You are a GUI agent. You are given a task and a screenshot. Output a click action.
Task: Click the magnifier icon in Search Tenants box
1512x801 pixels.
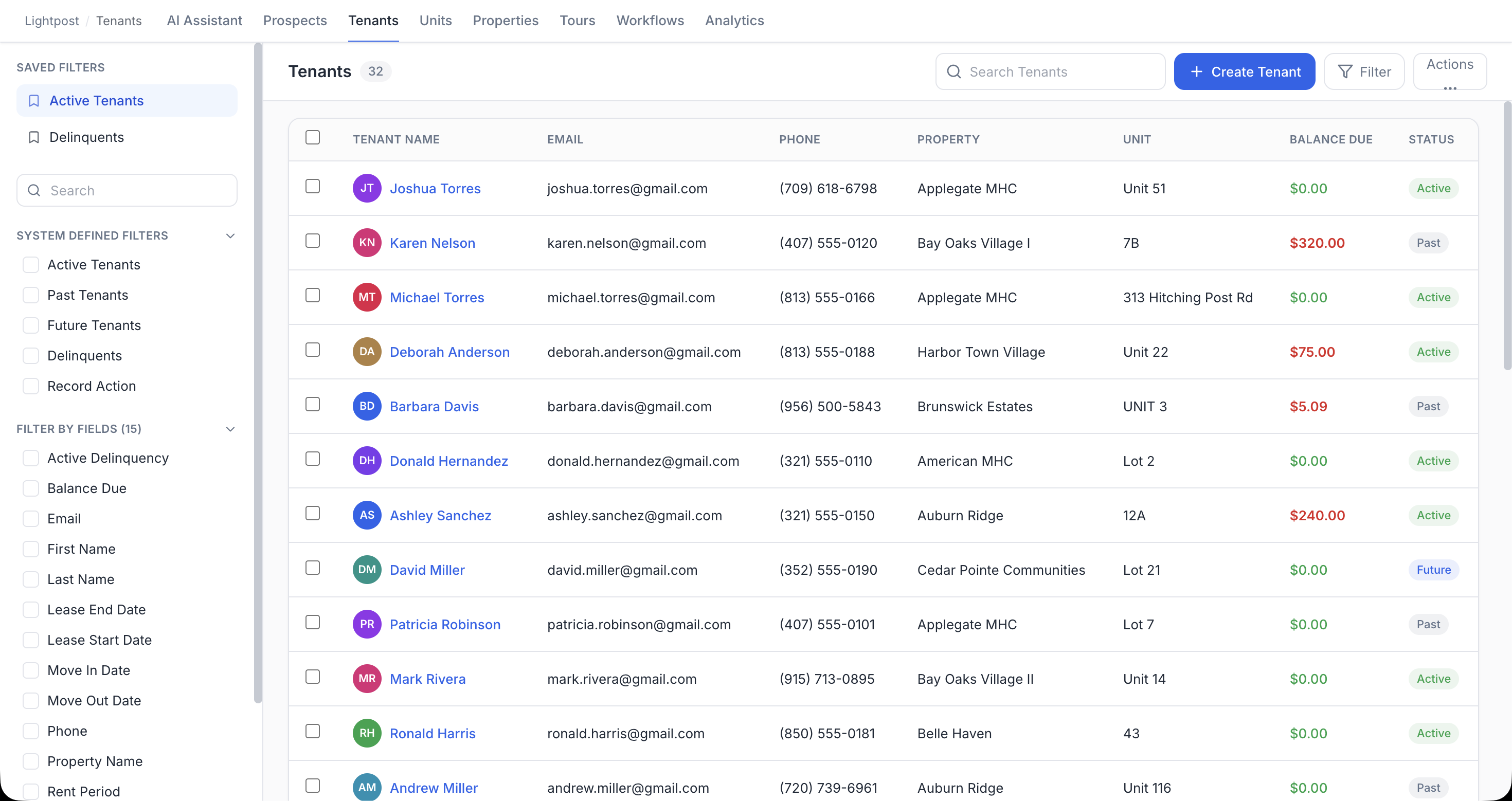point(954,71)
